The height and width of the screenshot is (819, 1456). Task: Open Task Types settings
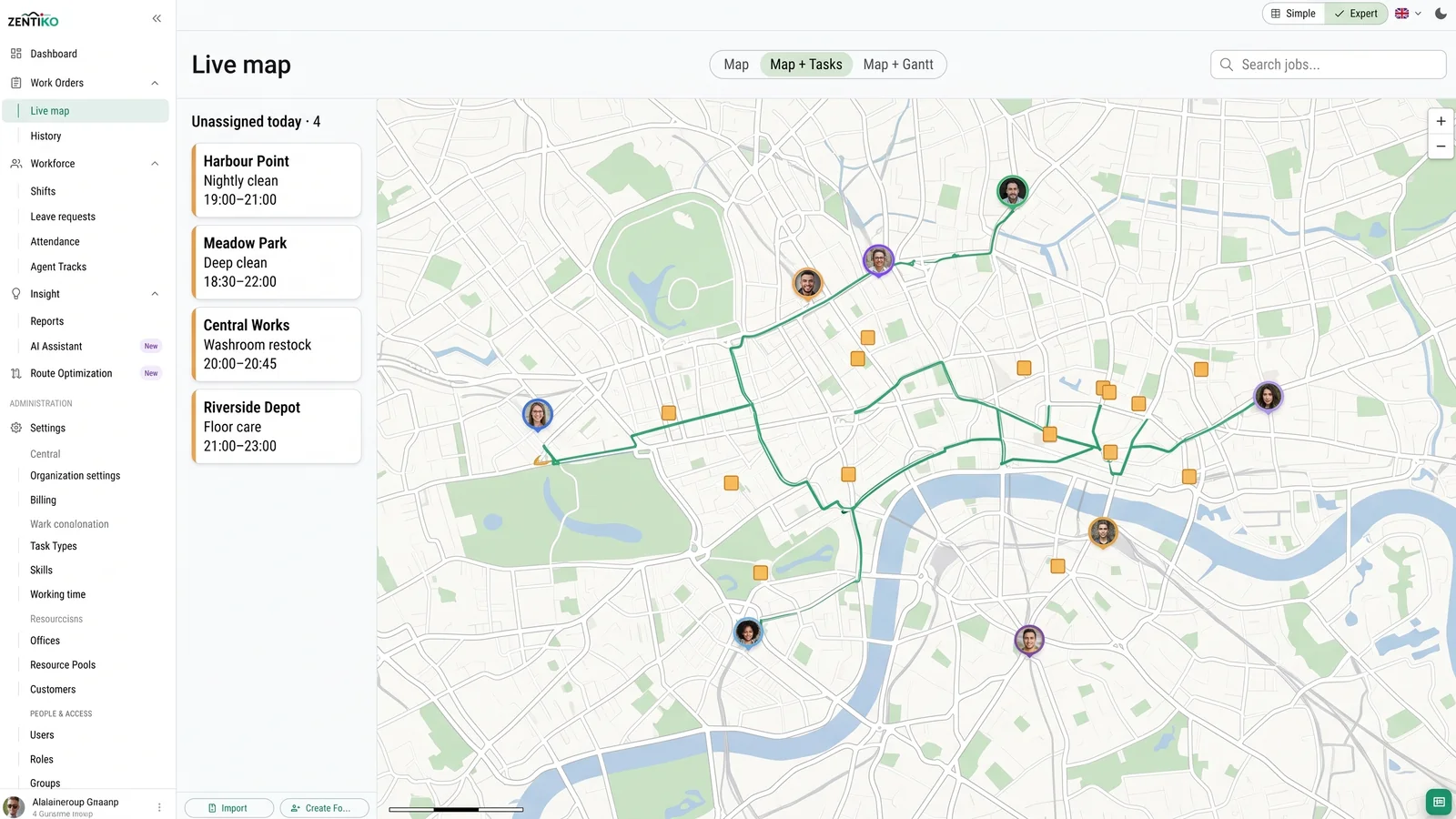[x=54, y=546]
